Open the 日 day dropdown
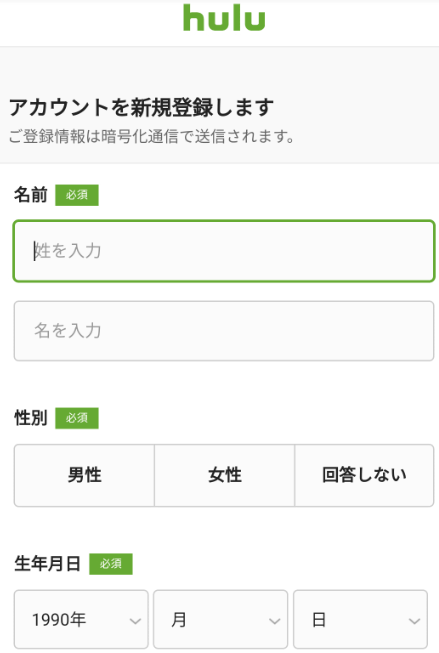The width and height of the screenshot is (439, 653). click(x=360, y=620)
